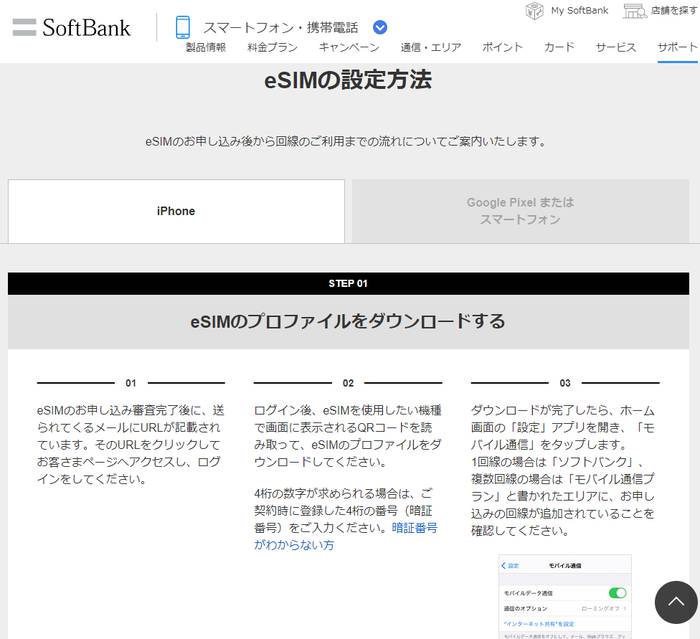Select the iPhone tab
Viewport: 700px width, 639px height.
pyautogui.click(x=176, y=211)
